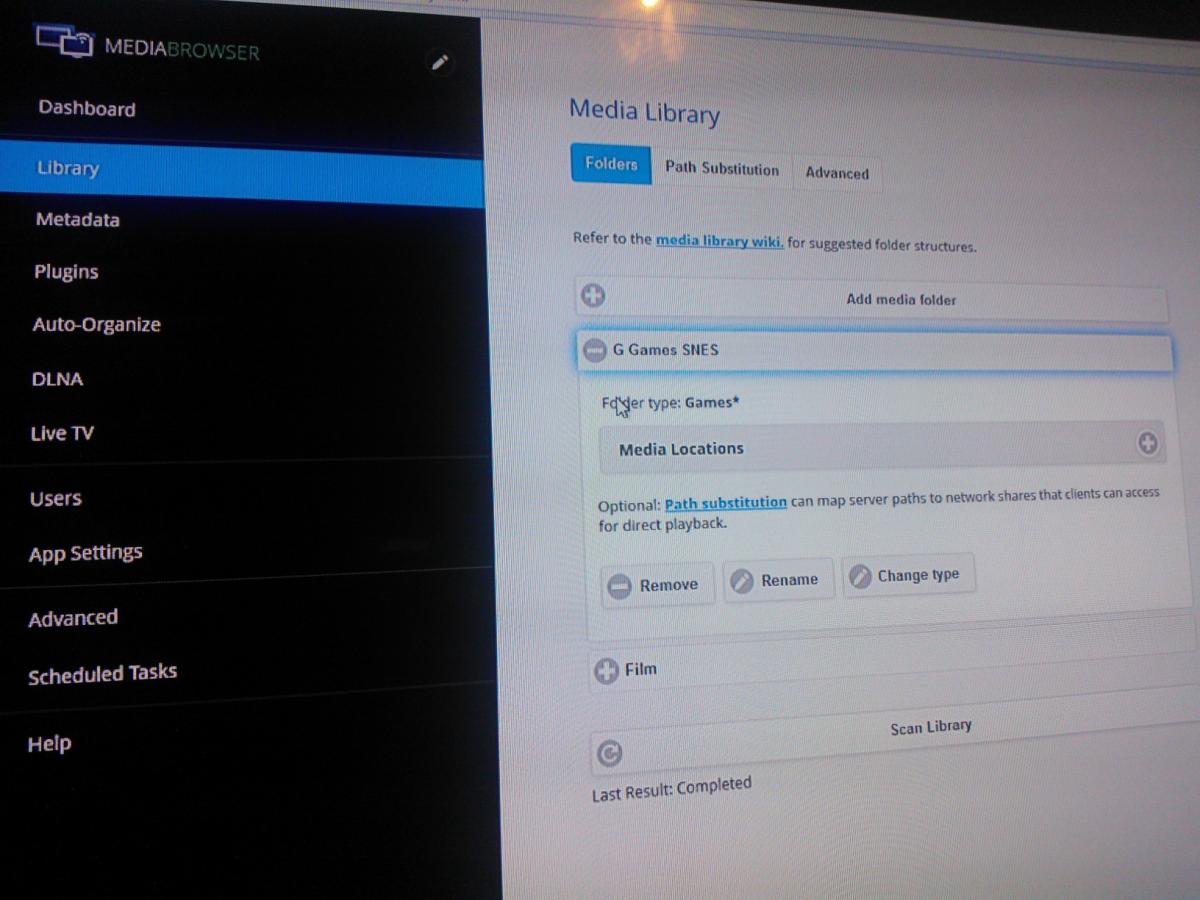Add a media location with plus icon
The height and width of the screenshot is (900, 1200).
pos(1147,443)
